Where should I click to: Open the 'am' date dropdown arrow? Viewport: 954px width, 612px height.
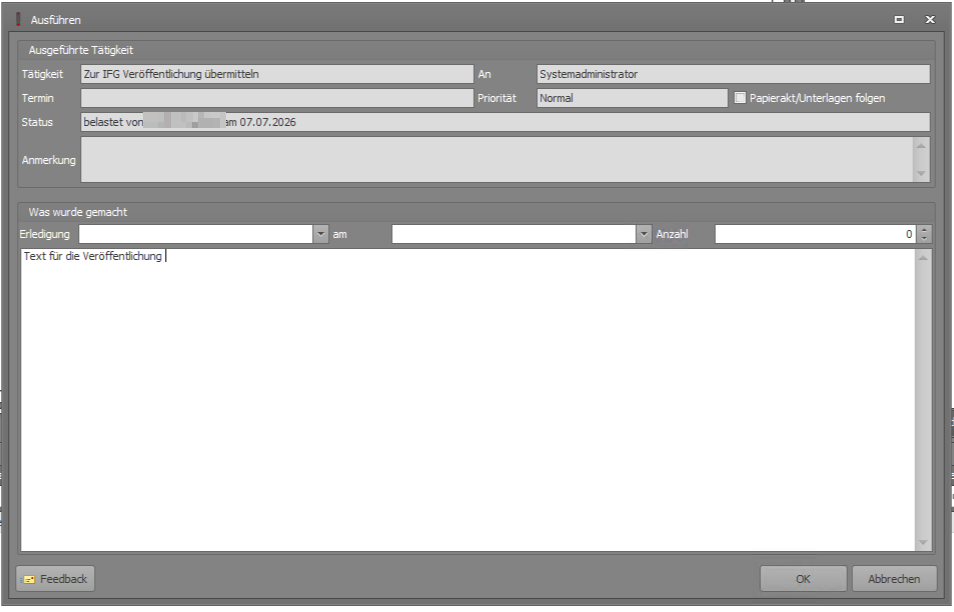(x=644, y=234)
